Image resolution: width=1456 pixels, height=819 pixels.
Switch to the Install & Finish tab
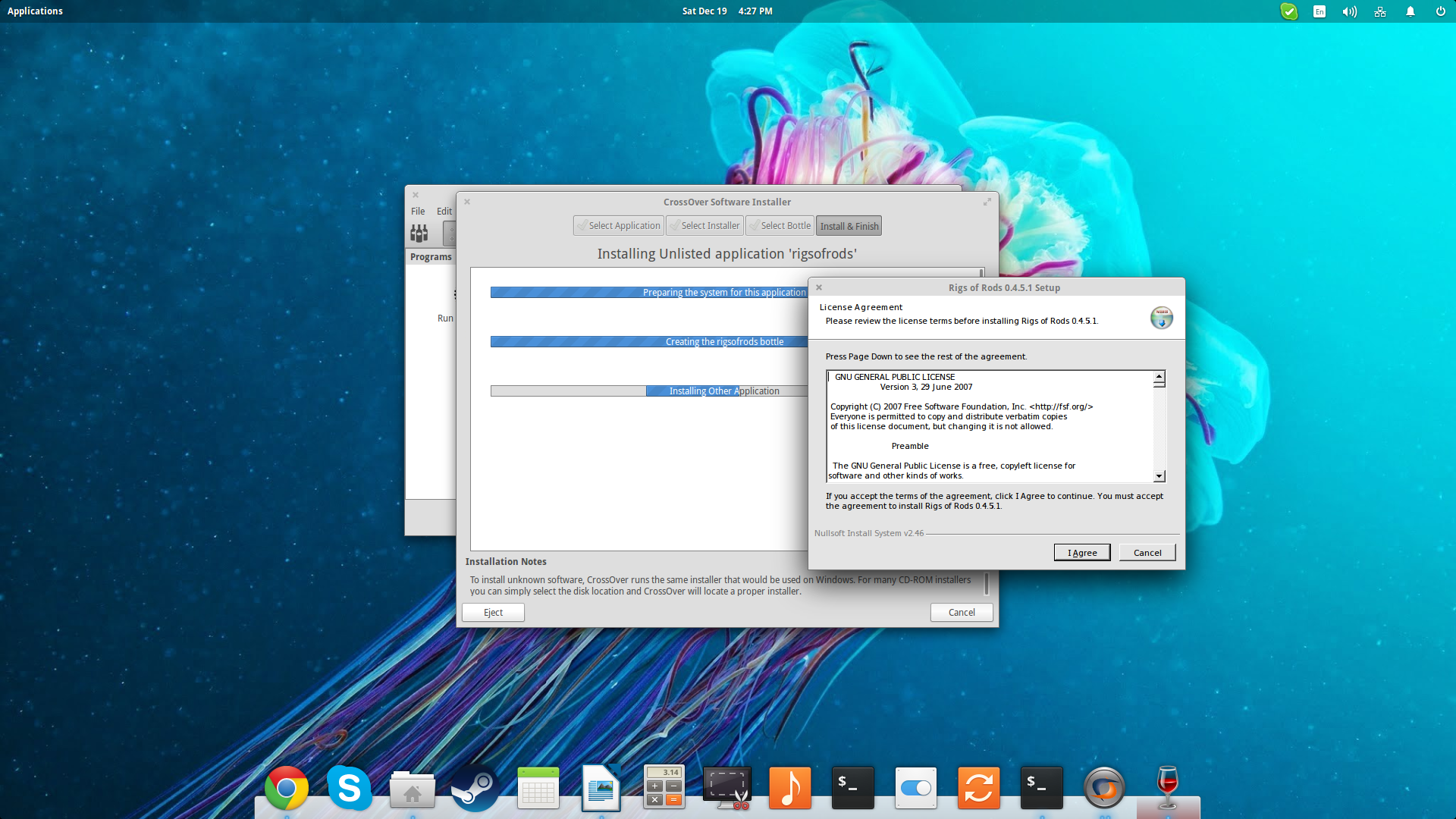(849, 226)
